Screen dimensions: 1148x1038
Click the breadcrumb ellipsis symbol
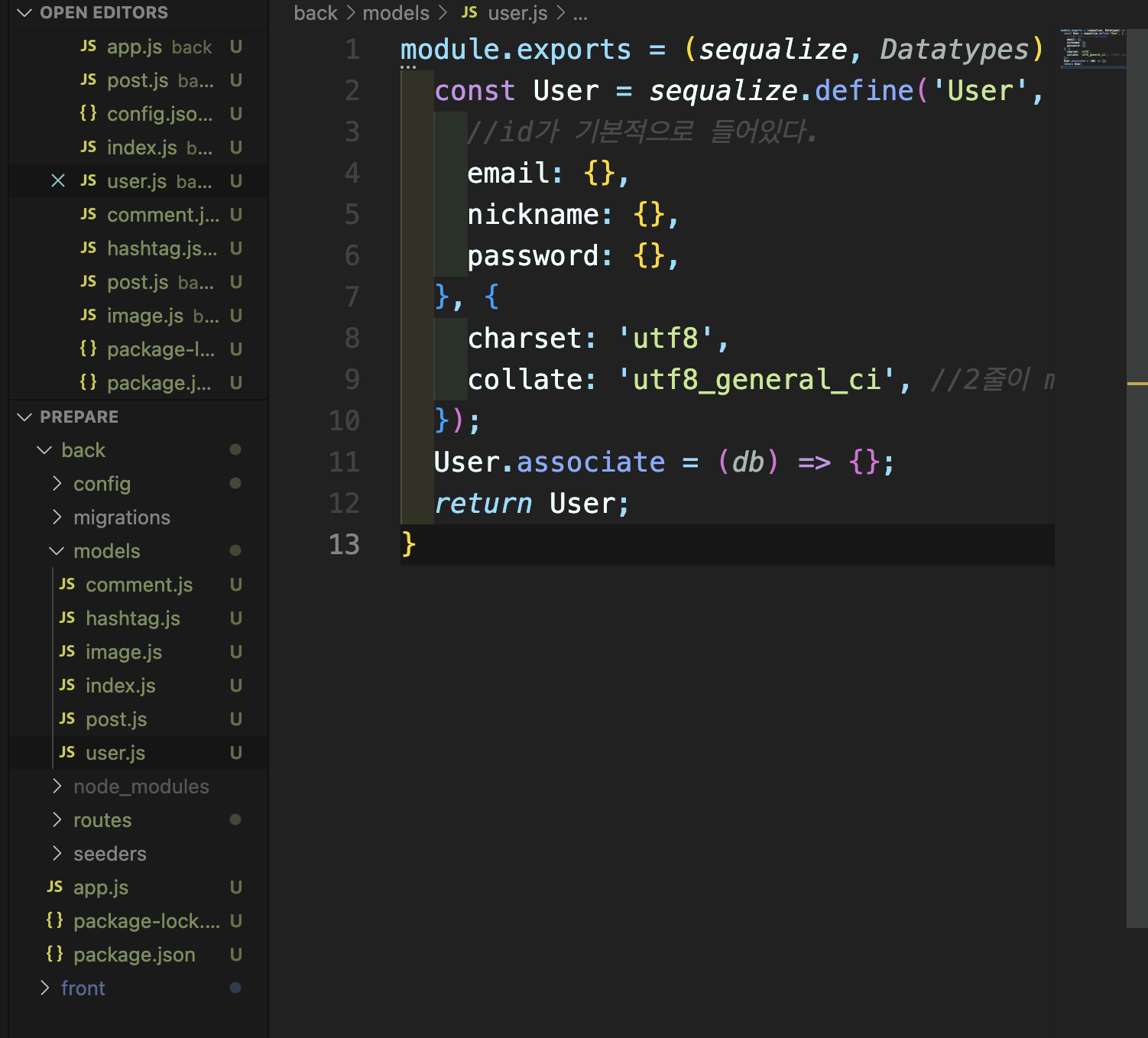pyautogui.click(x=580, y=13)
